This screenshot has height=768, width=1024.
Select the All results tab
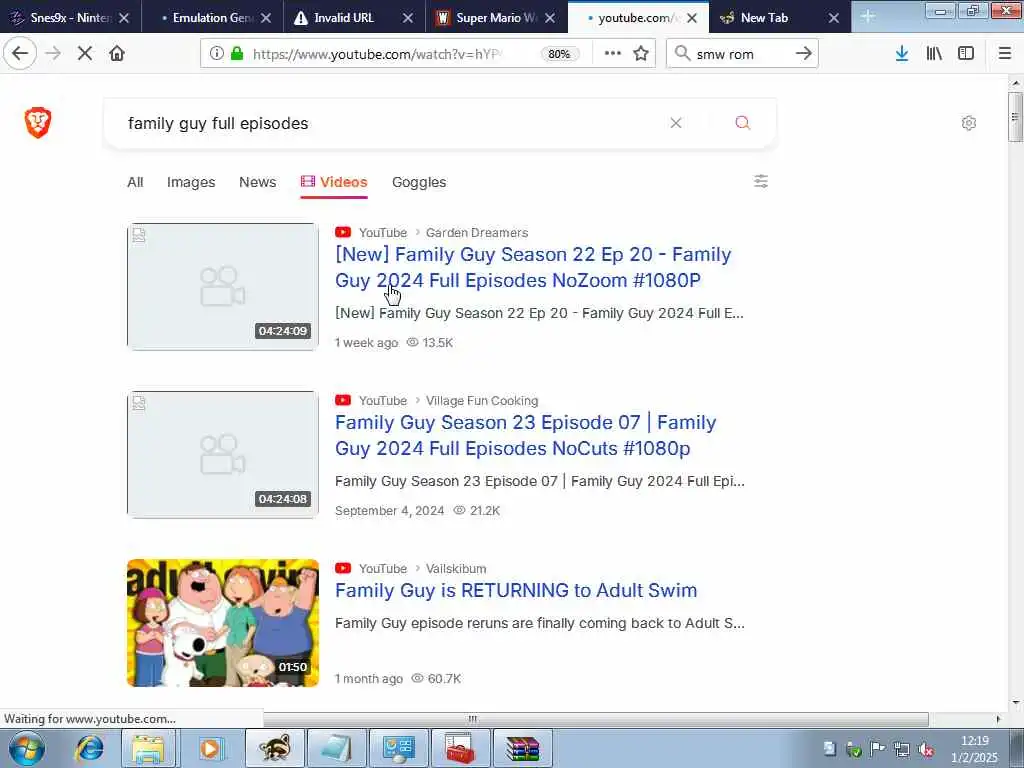point(135,182)
